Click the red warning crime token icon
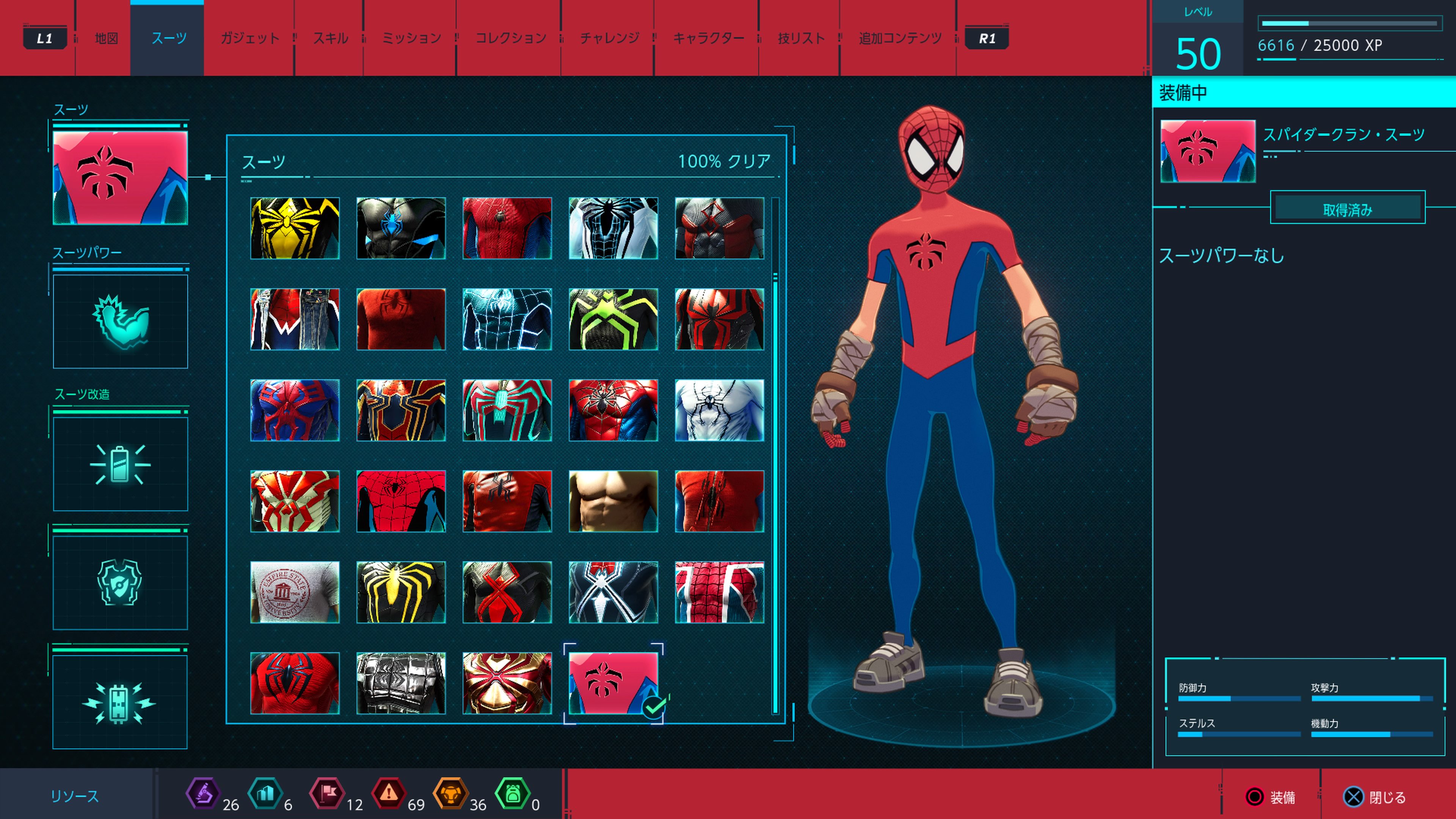The height and width of the screenshot is (819, 1456). coord(388,794)
